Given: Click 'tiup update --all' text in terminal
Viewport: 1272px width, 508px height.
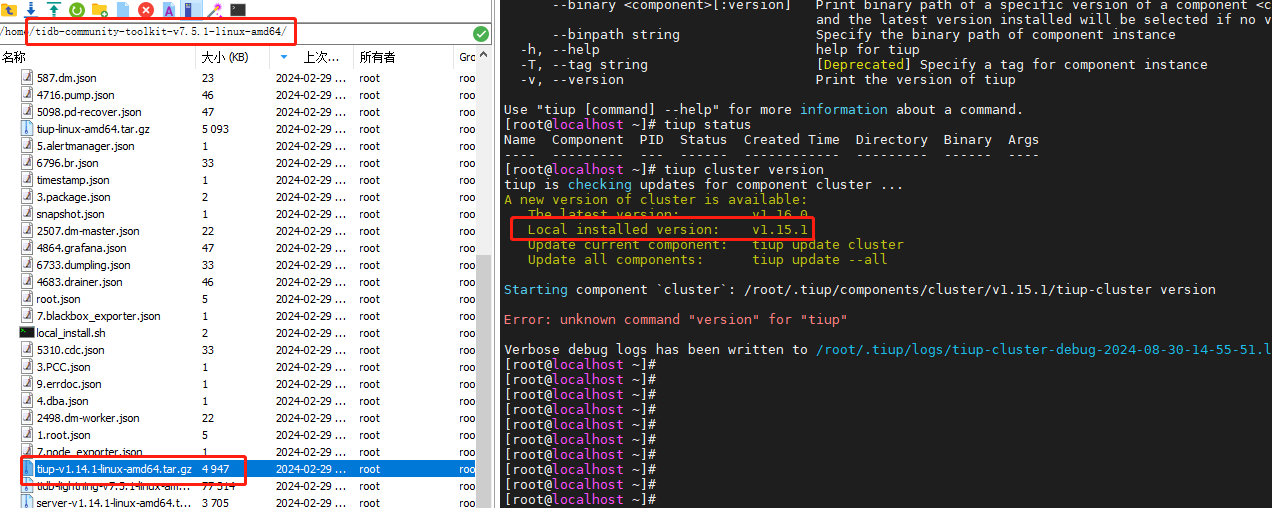Looking at the screenshot, I should pyautogui.click(x=820, y=259).
